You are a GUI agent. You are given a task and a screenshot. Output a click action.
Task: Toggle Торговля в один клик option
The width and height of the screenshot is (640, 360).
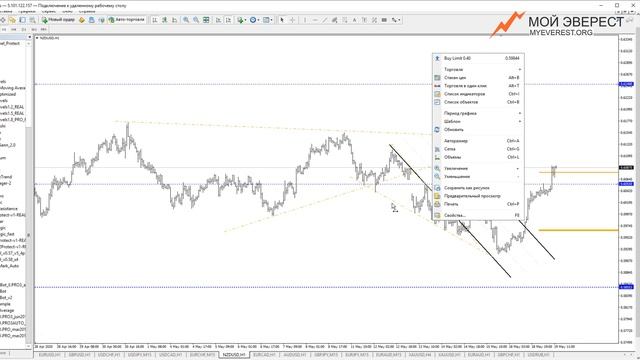478,86
